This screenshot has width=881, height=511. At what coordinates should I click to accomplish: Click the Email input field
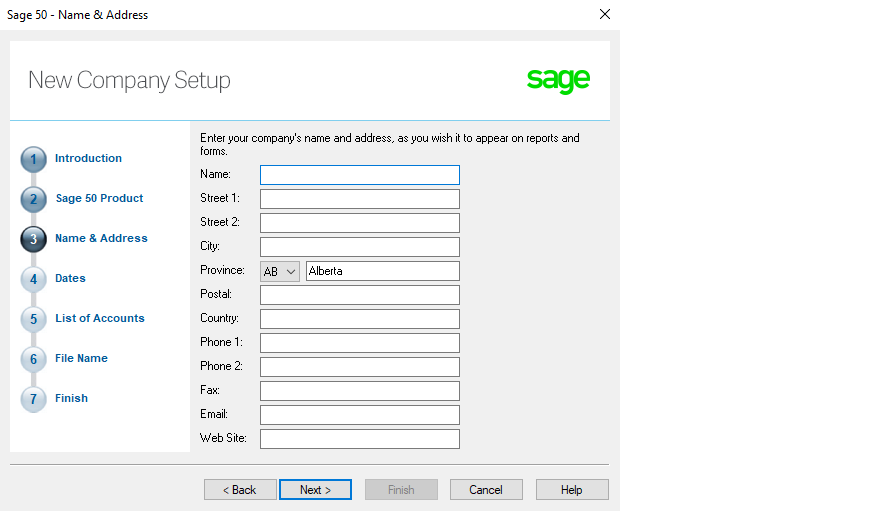[x=360, y=415]
